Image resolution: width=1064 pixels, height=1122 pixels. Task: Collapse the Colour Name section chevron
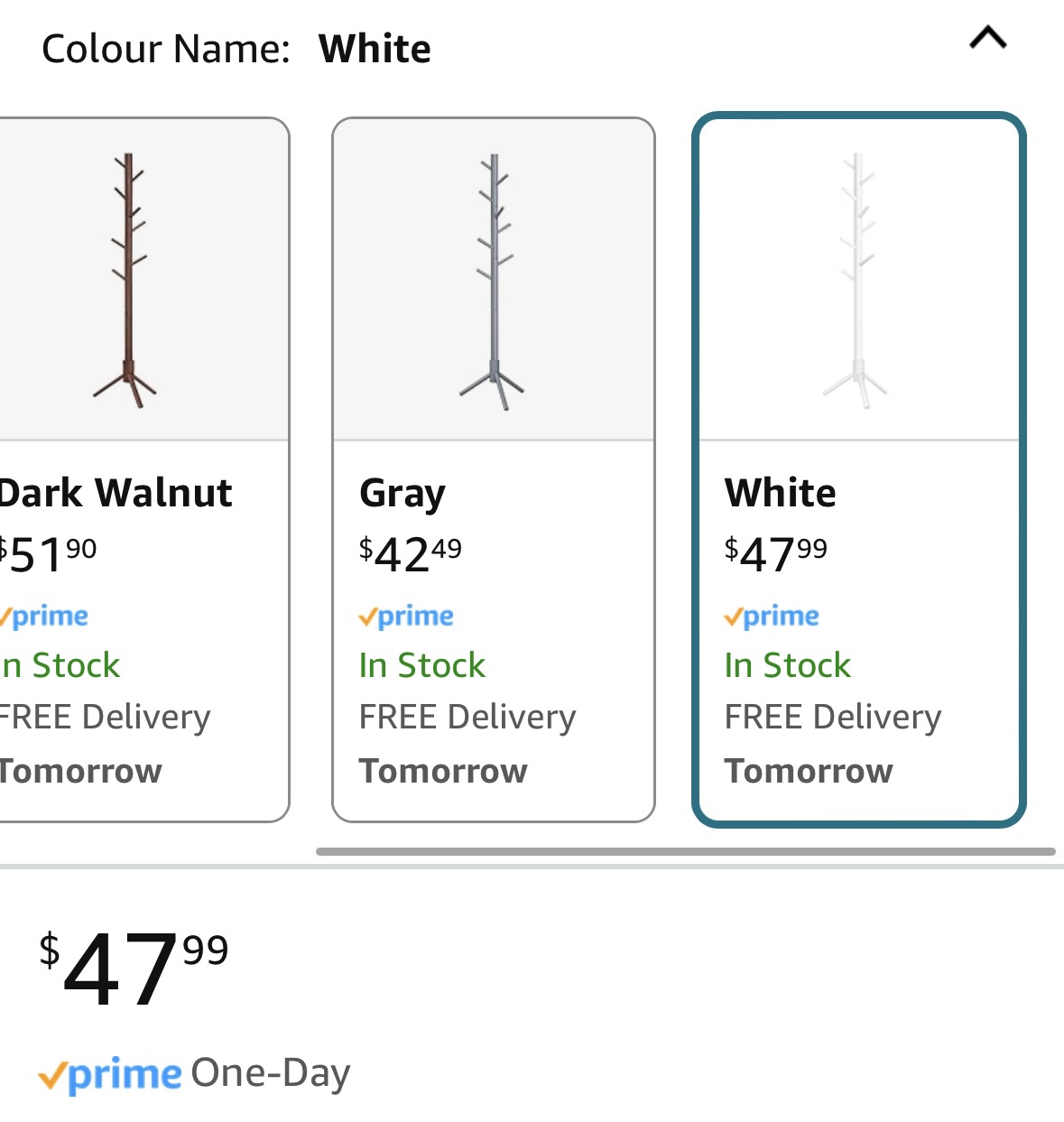click(987, 38)
